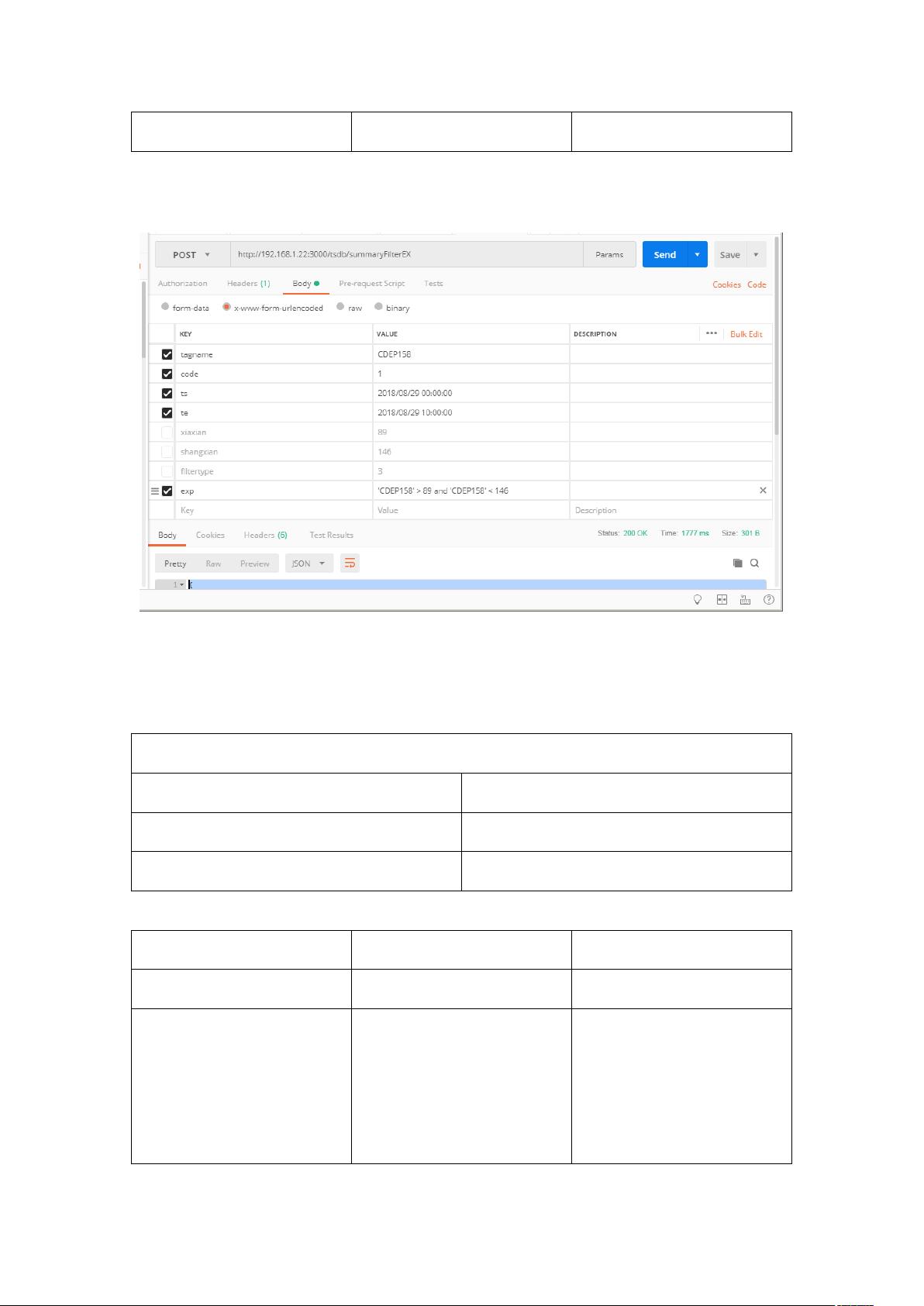Open search in response body
The width and height of the screenshot is (924, 1306).
tap(754, 563)
